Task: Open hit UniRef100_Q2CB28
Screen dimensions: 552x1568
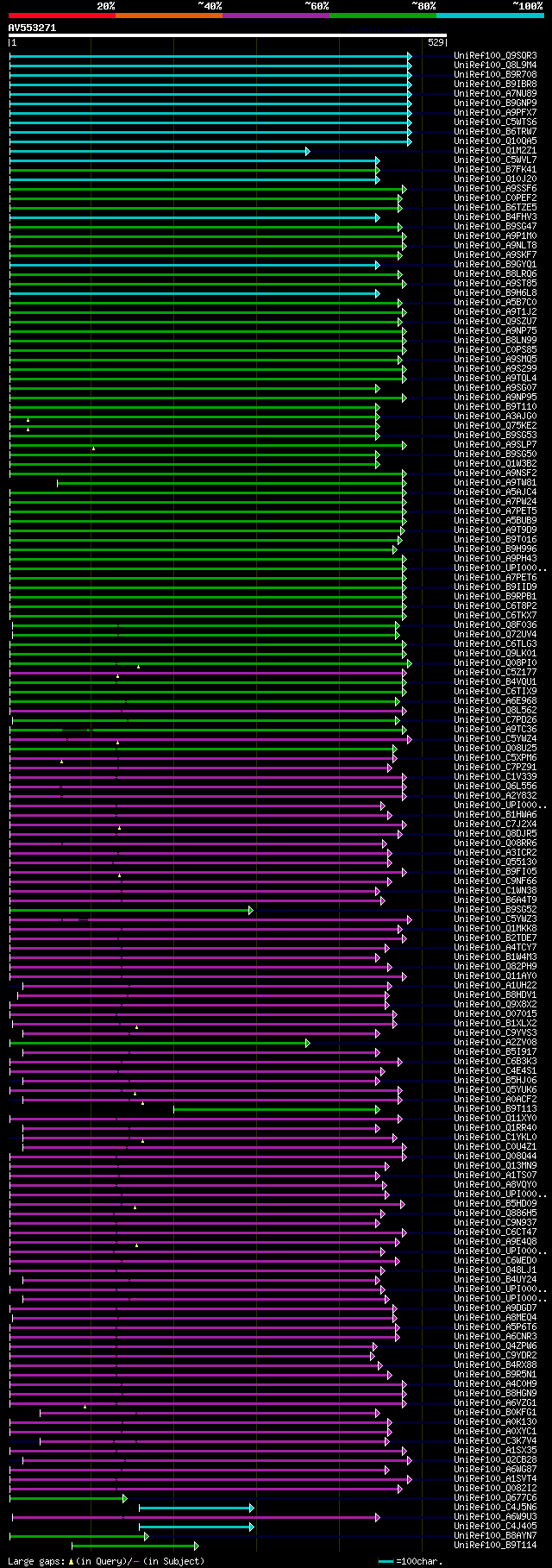Action: coord(495,1460)
